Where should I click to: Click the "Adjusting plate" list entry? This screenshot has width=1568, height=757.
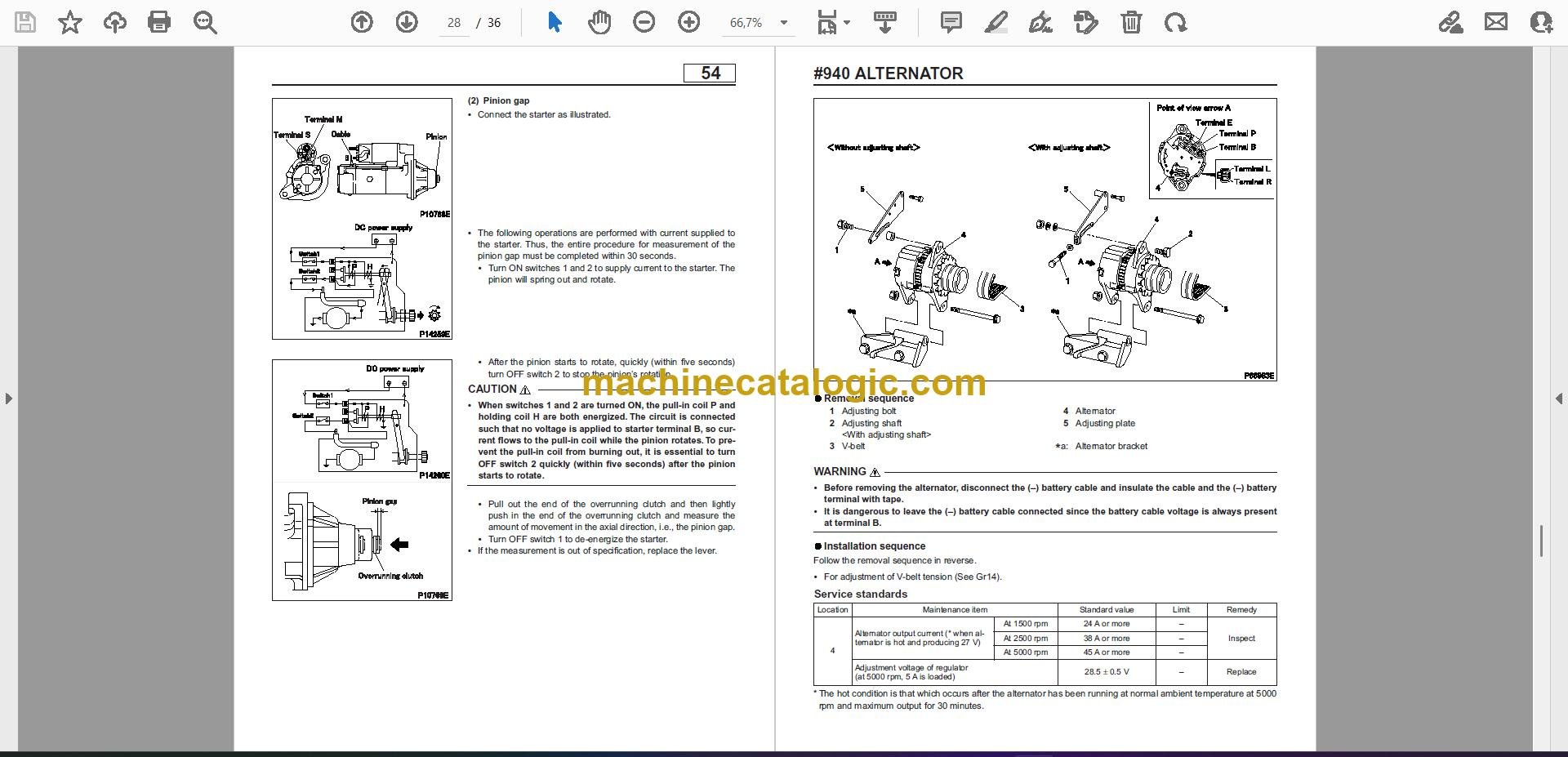pyautogui.click(x=1105, y=423)
